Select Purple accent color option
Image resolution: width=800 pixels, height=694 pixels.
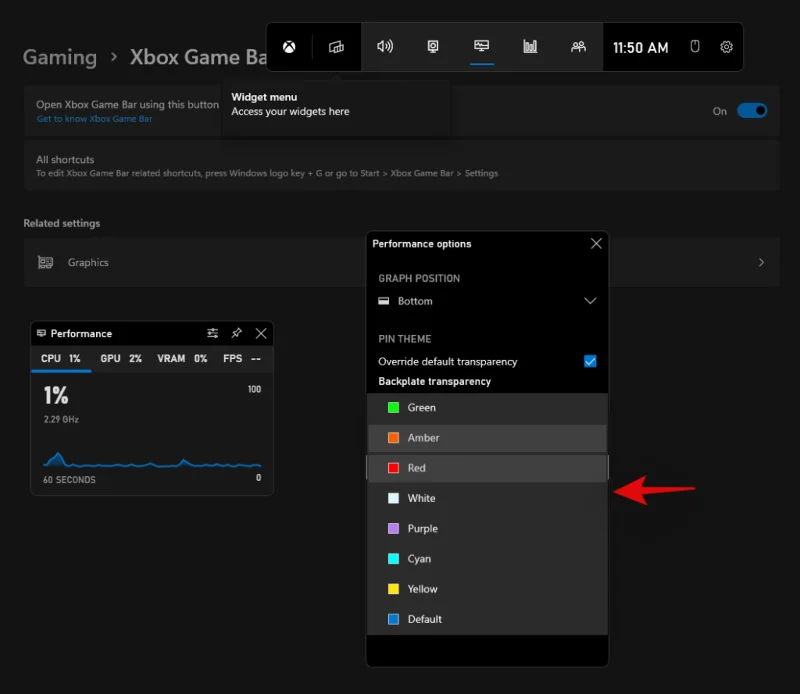[487, 529]
